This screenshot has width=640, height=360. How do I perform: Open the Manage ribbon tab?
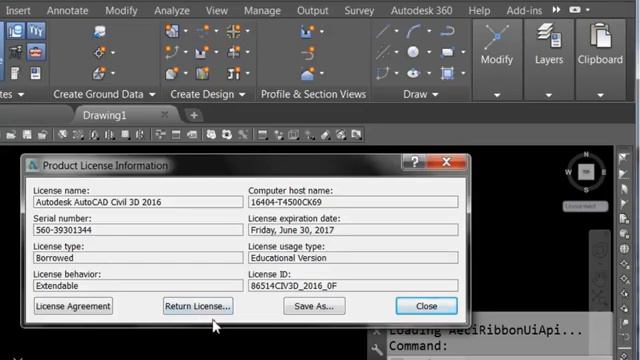[262, 11]
